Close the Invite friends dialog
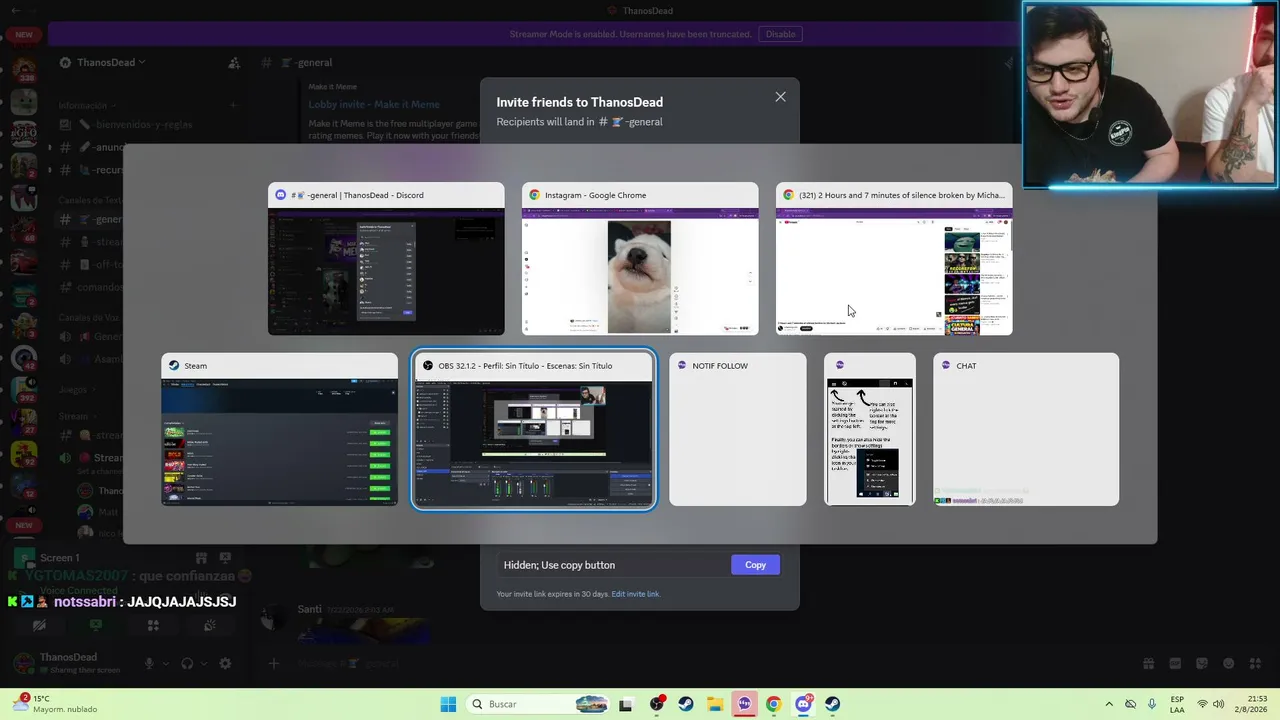The image size is (1280, 720). pyautogui.click(x=780, y=97)
